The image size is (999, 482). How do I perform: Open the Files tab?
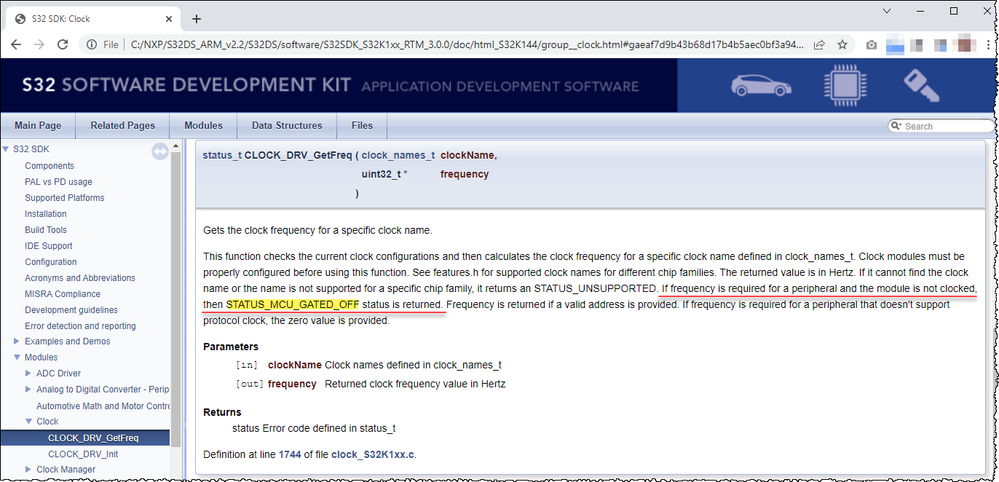pos(362,125)
